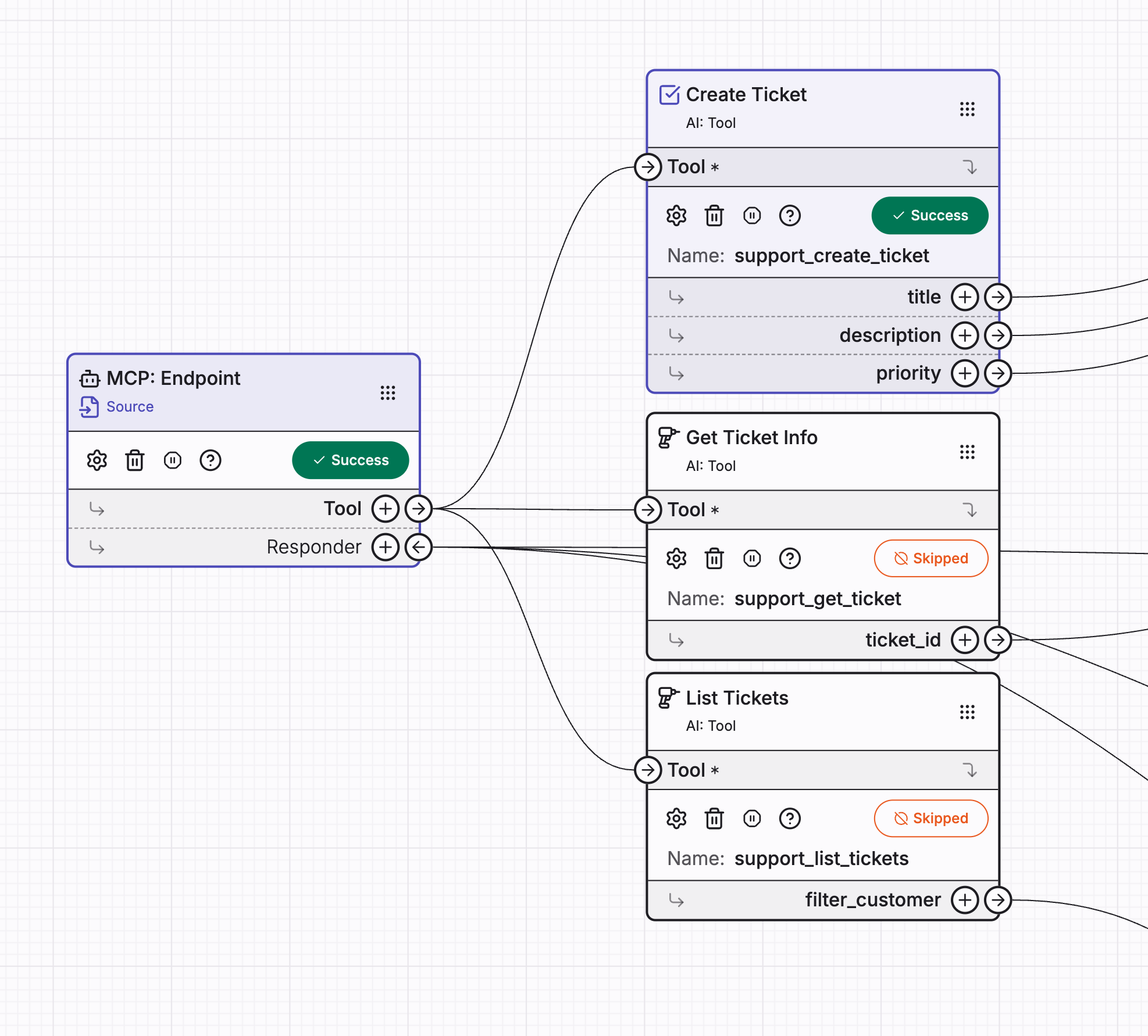Click the Skipped badge on Get Ticket Info
The height and width of the screenshot is (1036, 1148).
pos(930,559)
